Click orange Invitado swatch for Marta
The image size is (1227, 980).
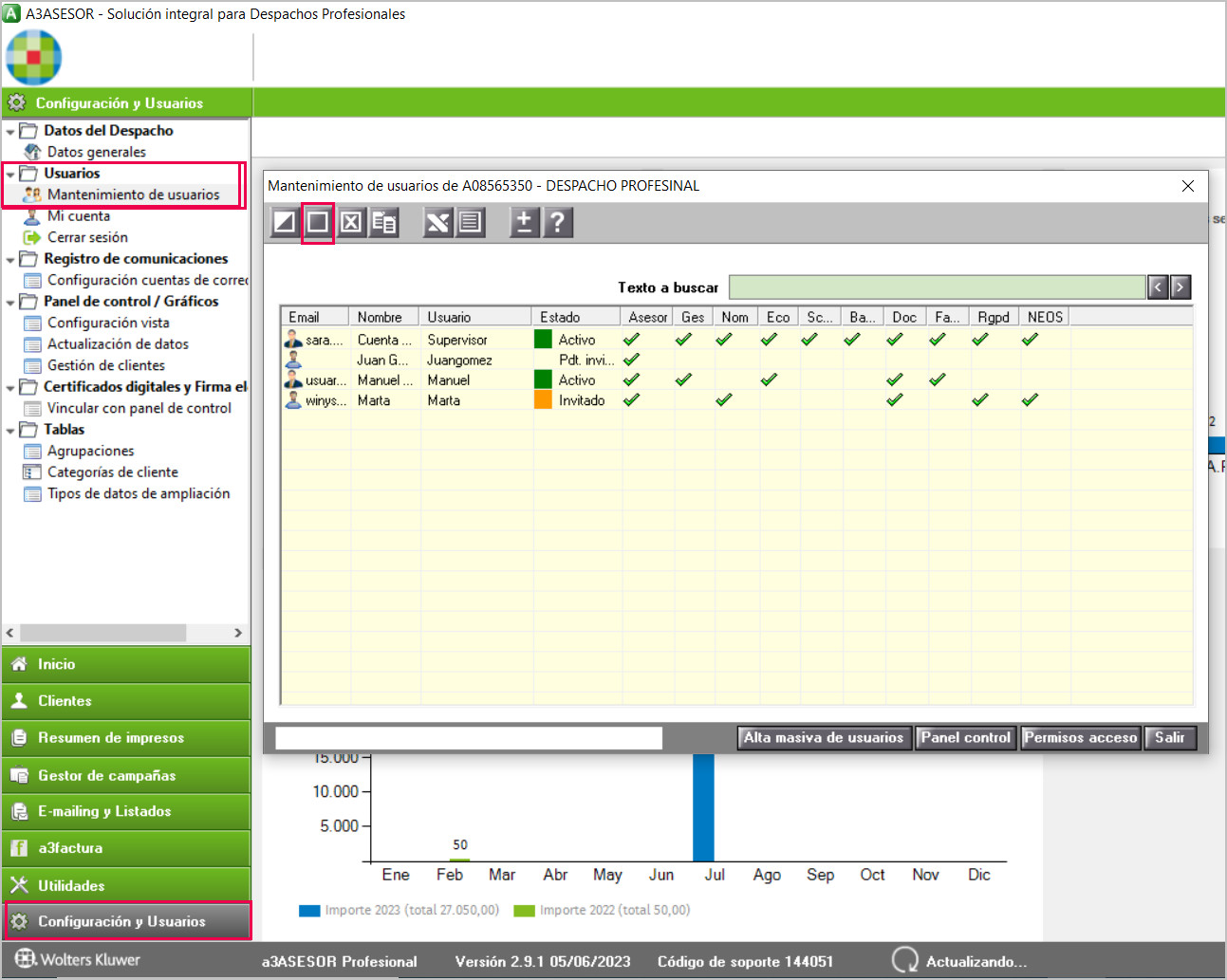point(543,400)
